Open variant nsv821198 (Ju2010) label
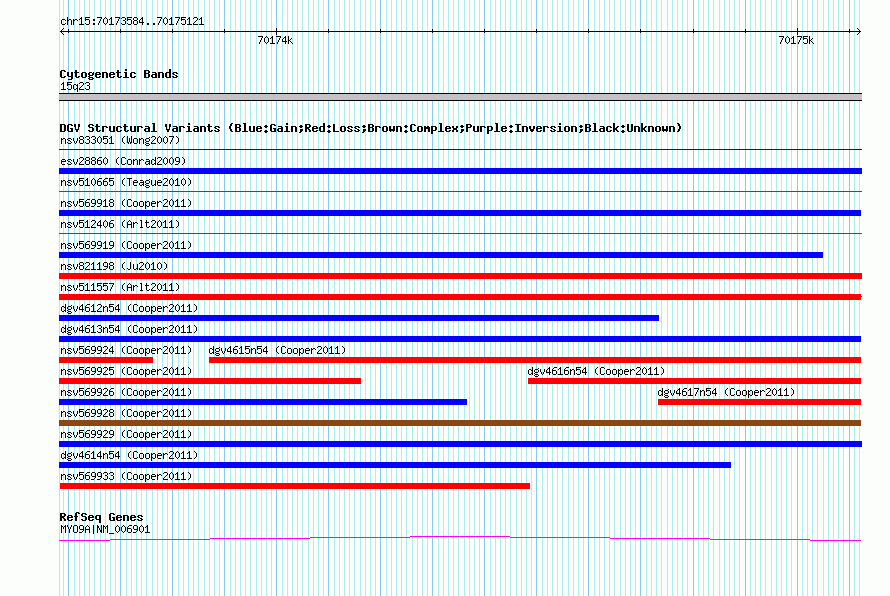This screenshot has height=596, width=890. tap(114, 266)
